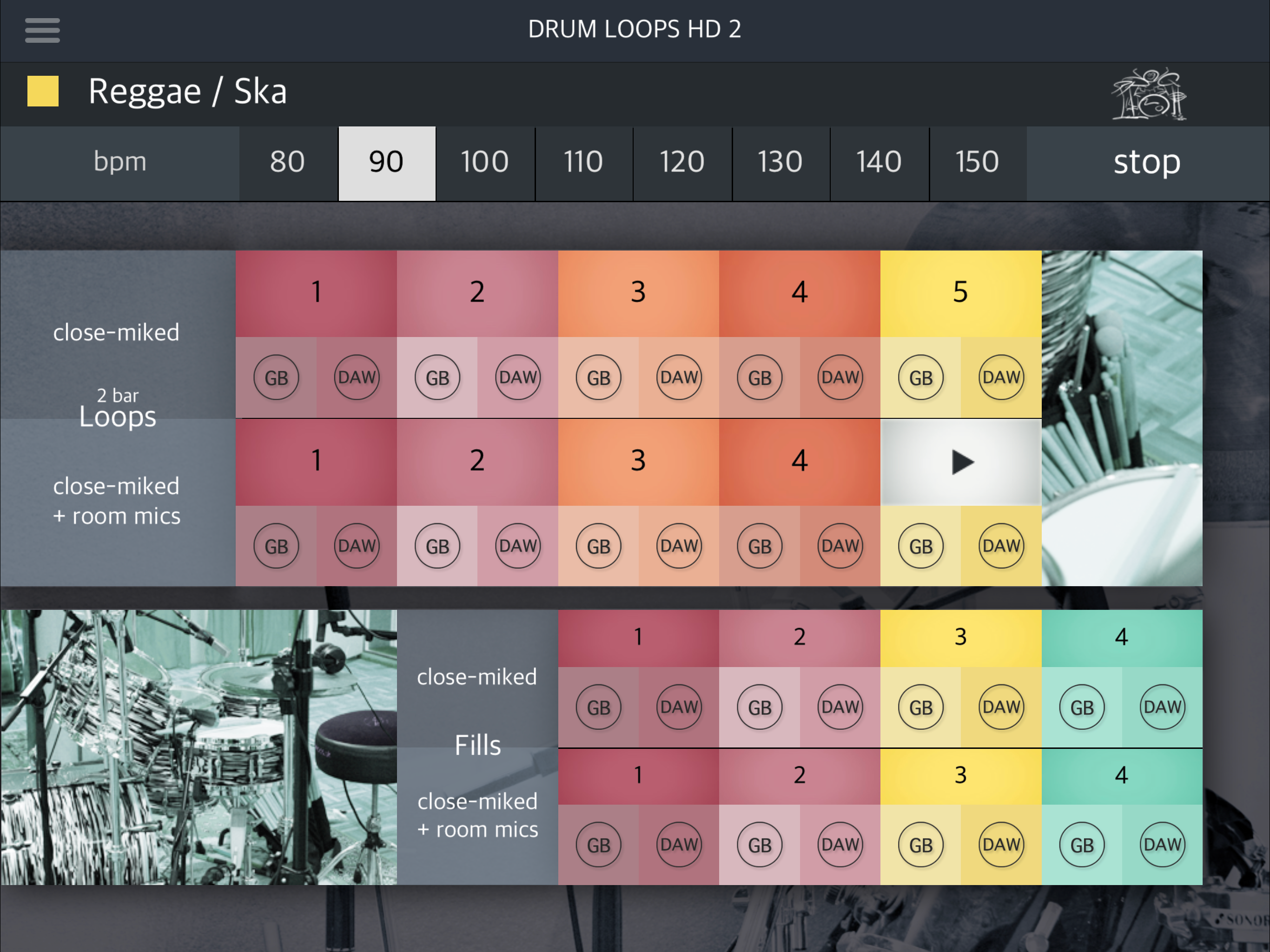Tap DAW icon for close-miked fill 4
1270x952 pixels.
coord(1162,707)
